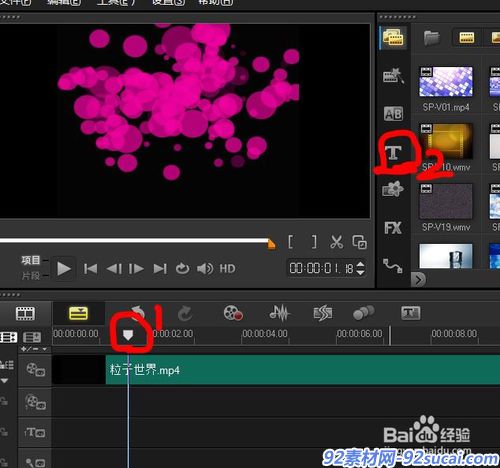Open the FX Filter library
The width and height of the screenshot is (500, 468).
tap(393, 228)
